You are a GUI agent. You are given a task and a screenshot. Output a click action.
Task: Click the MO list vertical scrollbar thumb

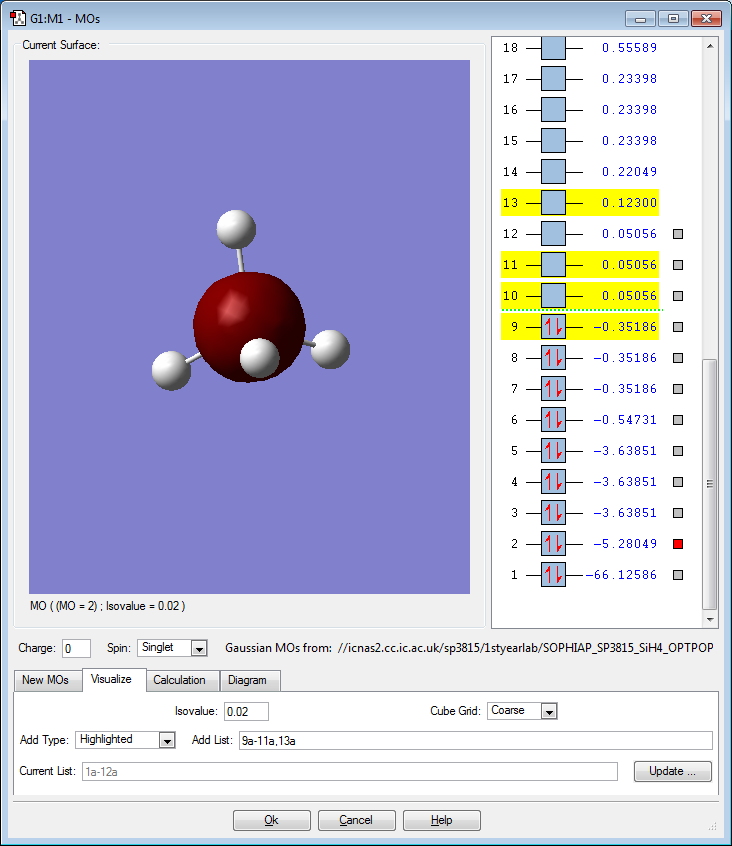click(710, 483)
